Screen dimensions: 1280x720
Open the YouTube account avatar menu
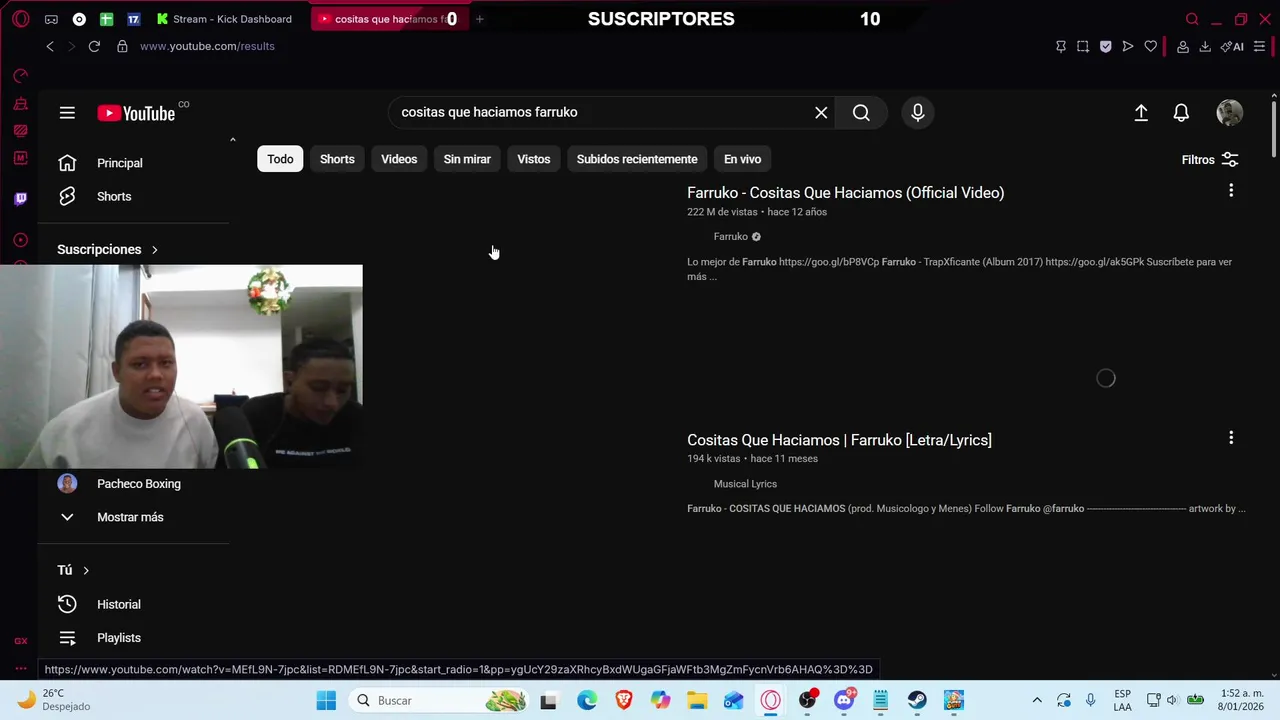coord(1230,113)
